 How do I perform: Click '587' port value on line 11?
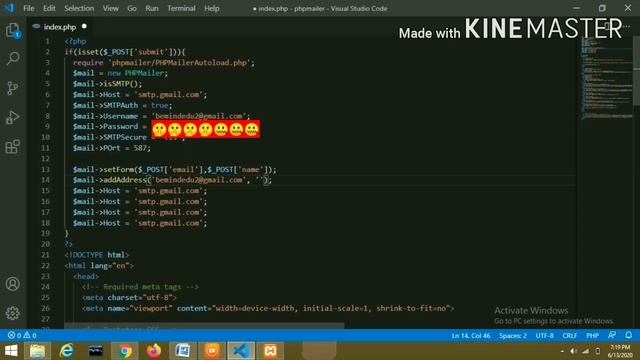(140, 148)
